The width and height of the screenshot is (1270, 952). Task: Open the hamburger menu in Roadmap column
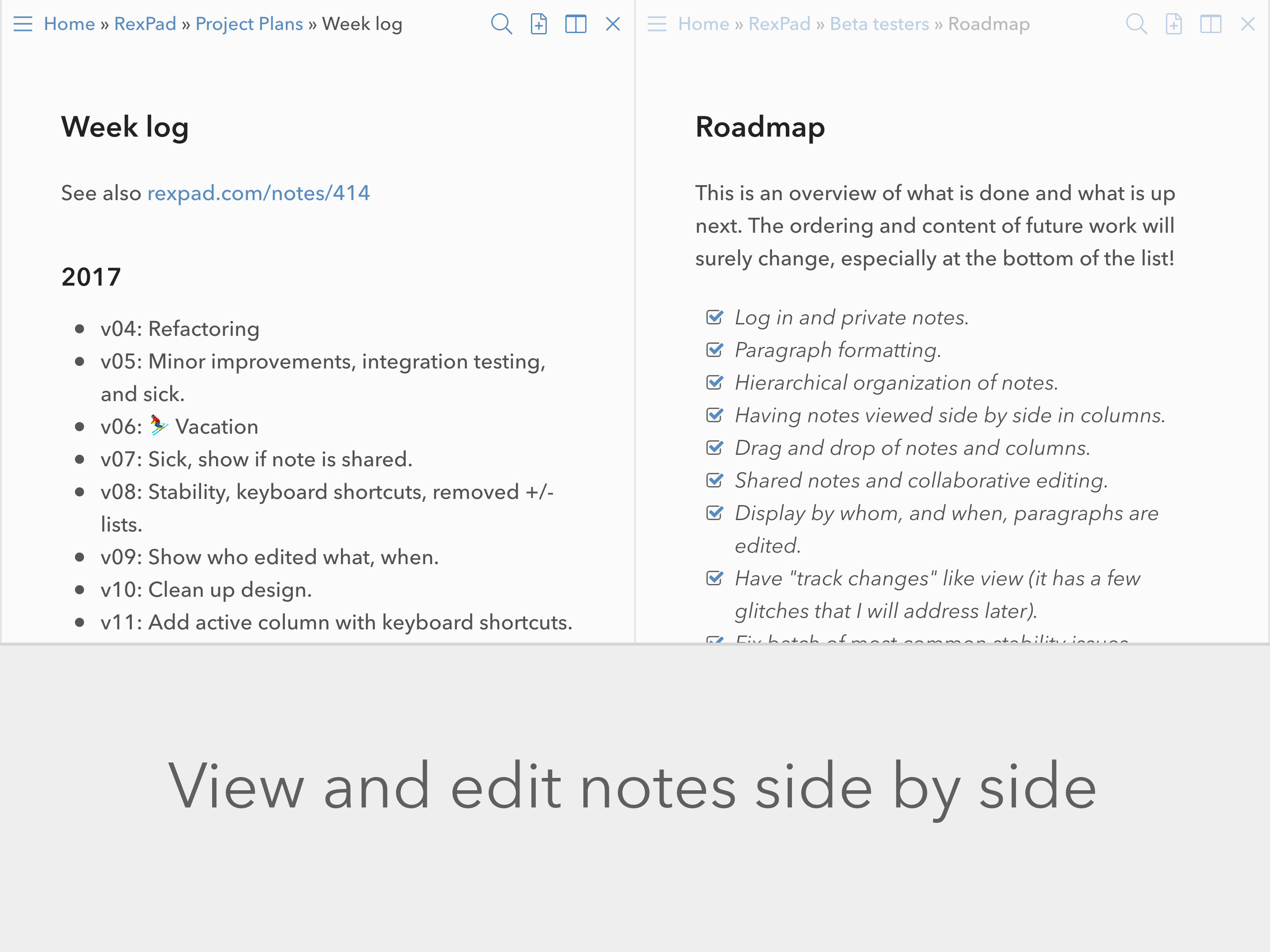[657, 24]
